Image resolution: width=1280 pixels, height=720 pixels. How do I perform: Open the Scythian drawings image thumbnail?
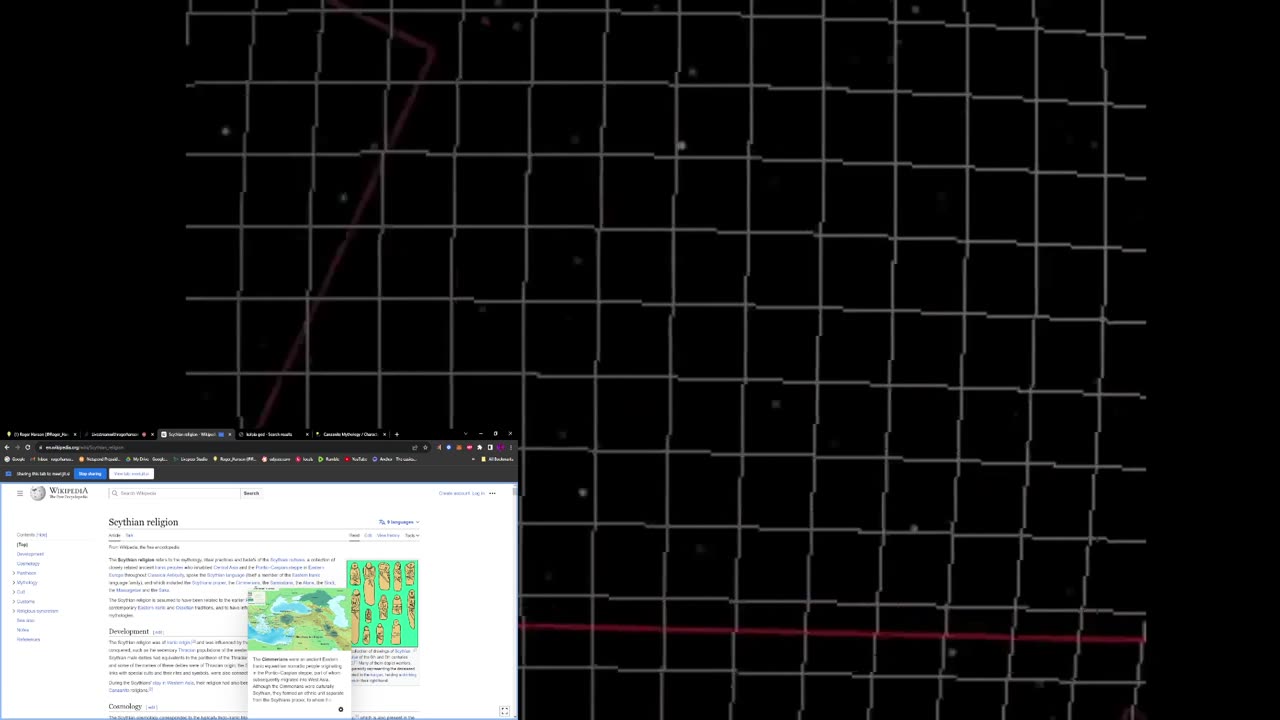point(383,603)
